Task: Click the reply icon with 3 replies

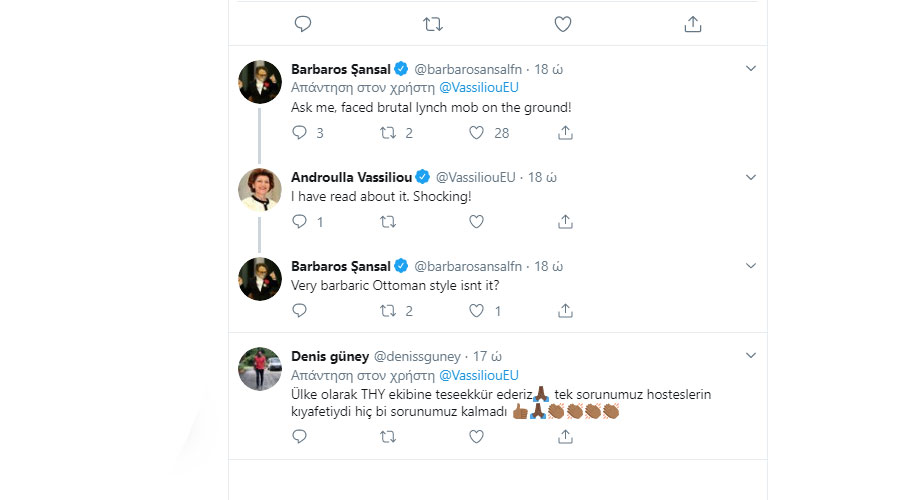Action: (x=300, y=133)
